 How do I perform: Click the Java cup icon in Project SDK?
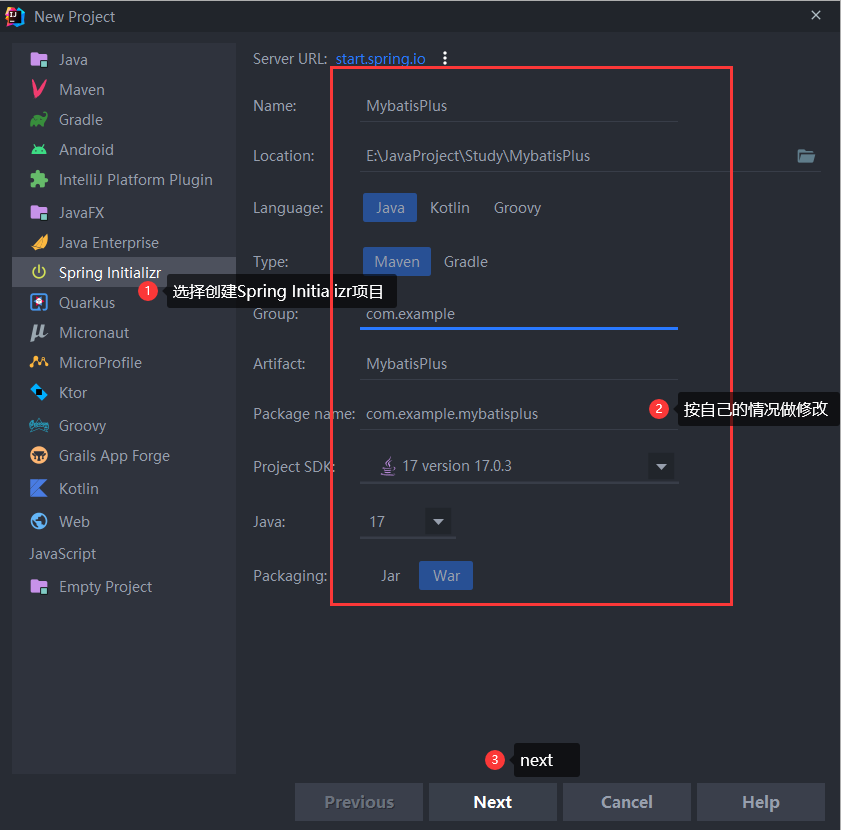pyautogui.click(x=388, y=466)
